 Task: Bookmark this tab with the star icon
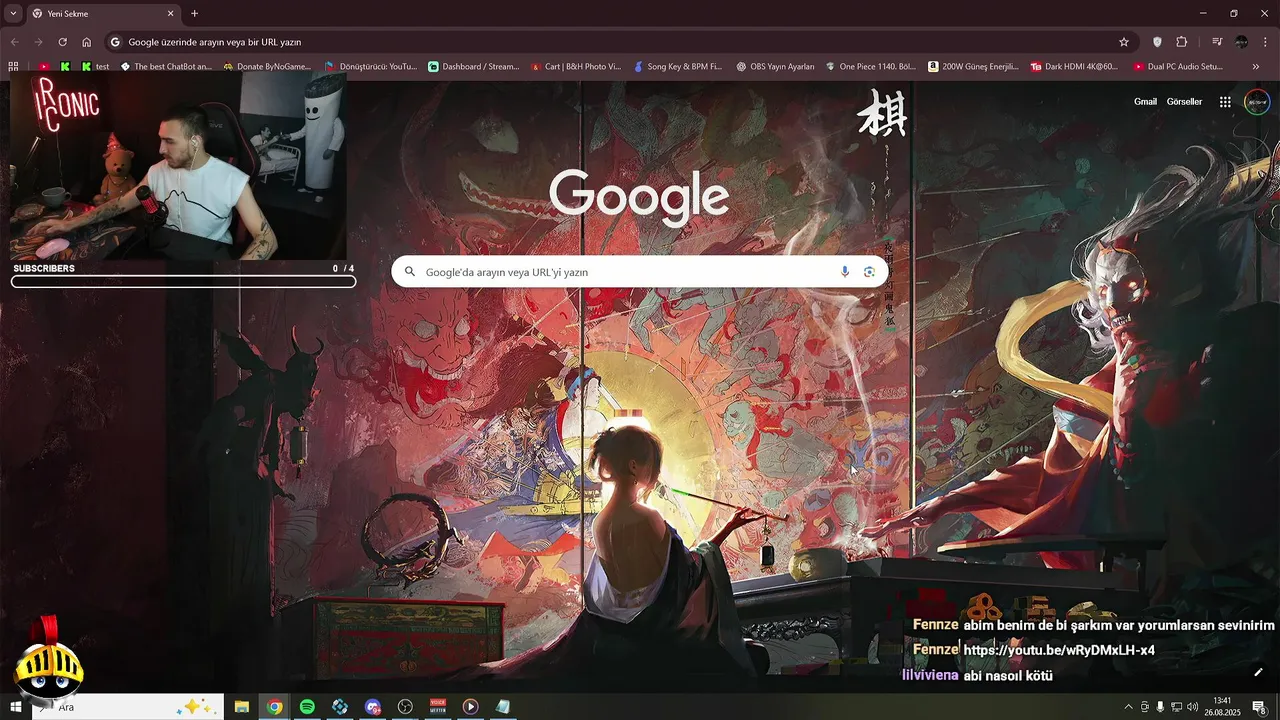1124,42
